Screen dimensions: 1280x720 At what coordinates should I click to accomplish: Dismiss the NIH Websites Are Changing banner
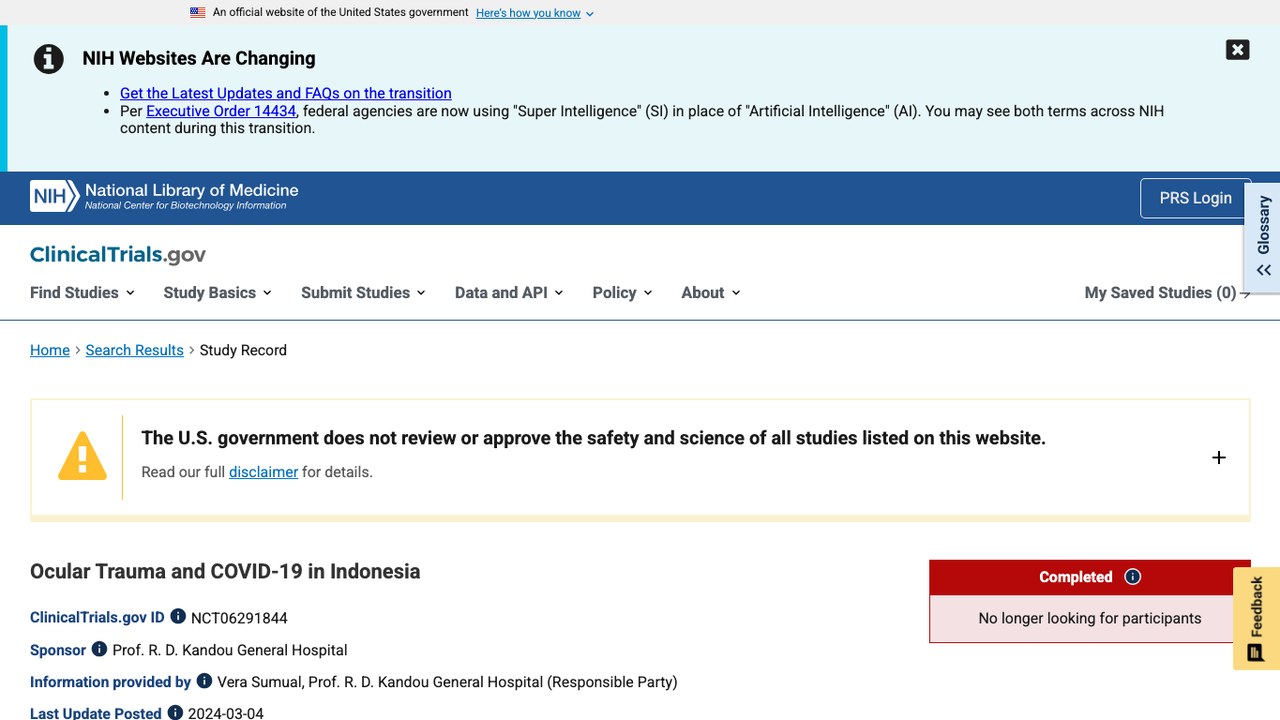1237,50
